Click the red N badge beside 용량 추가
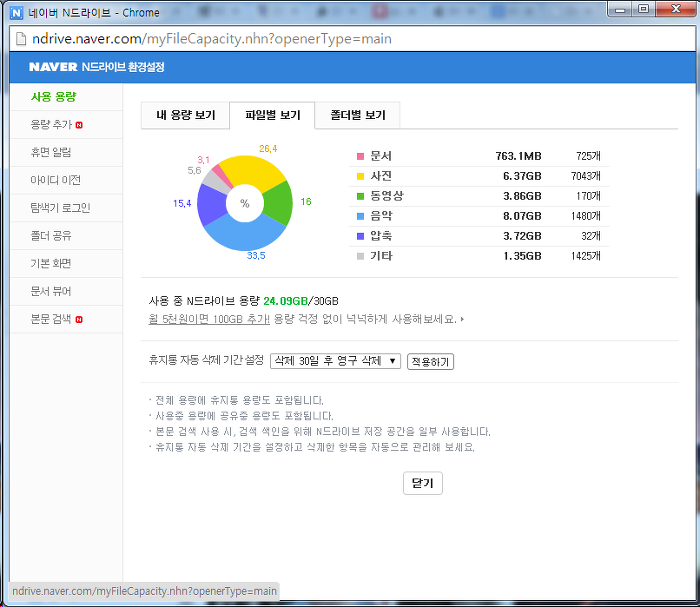 [x=79, y=125]
